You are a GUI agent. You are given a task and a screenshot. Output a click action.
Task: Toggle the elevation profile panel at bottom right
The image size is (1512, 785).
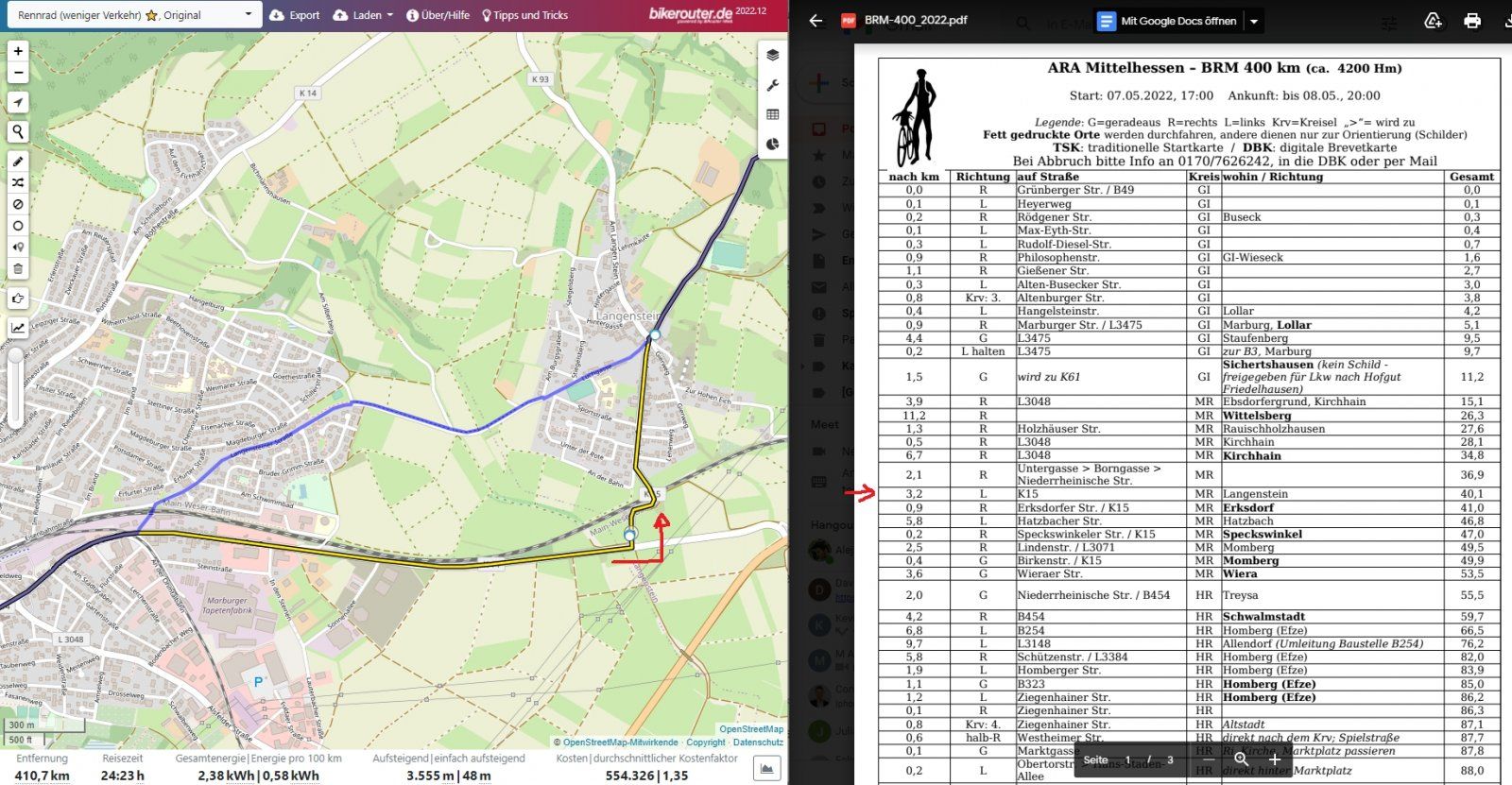pyautogui.click(x=767, y=769)
